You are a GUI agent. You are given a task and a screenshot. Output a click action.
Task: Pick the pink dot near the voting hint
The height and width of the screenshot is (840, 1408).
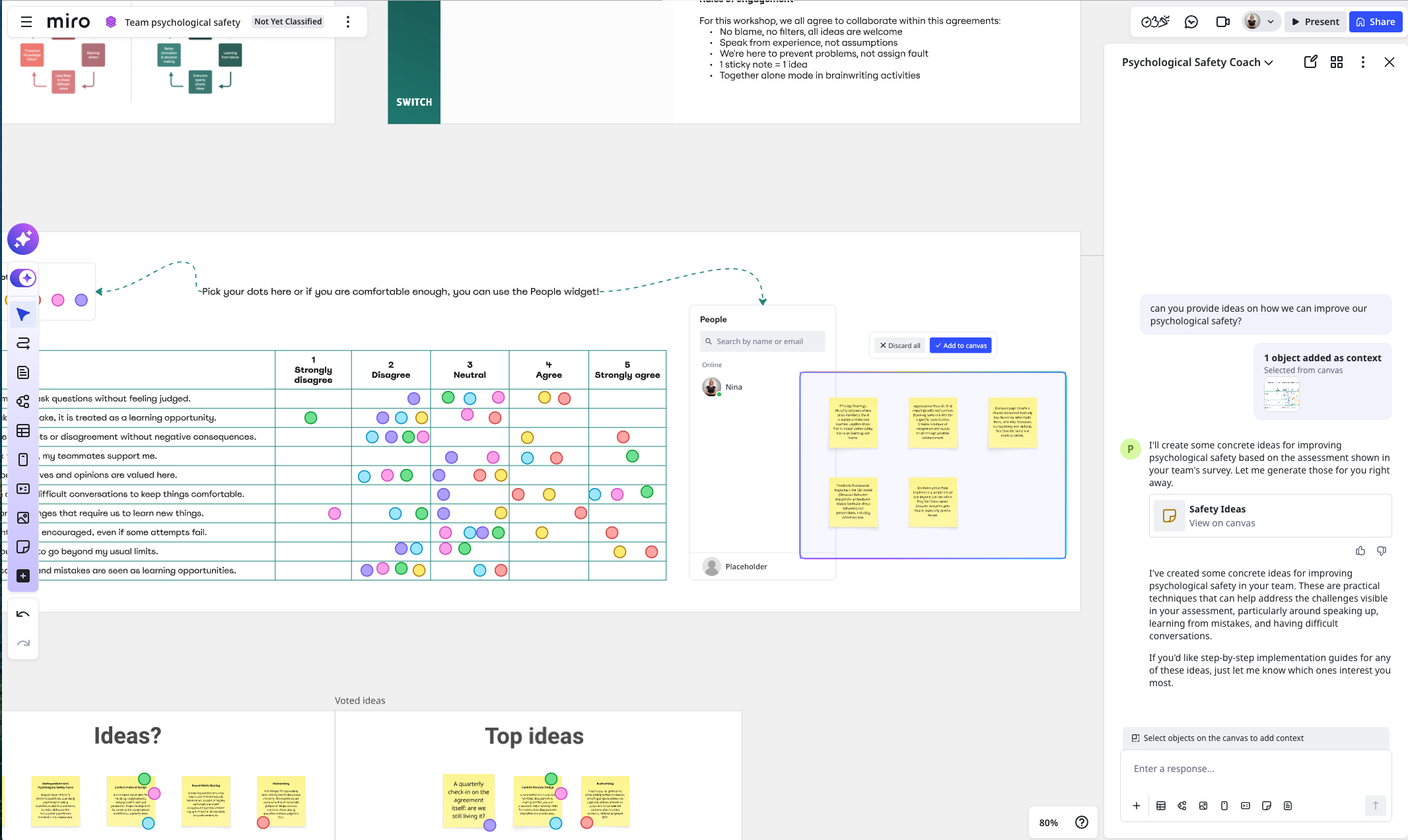point(58,300)
